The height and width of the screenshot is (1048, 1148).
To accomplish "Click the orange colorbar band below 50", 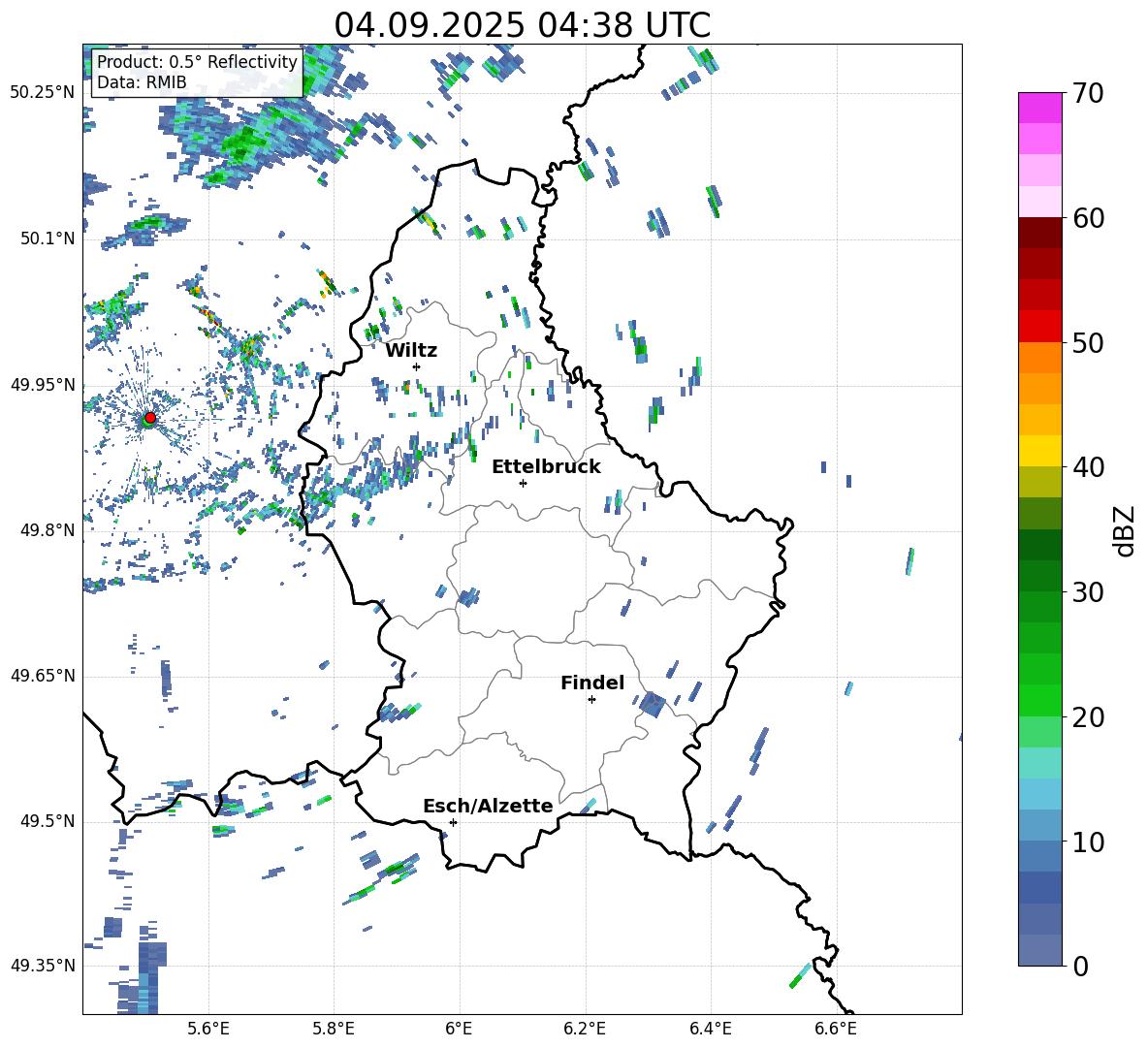I will (1039, 357).
